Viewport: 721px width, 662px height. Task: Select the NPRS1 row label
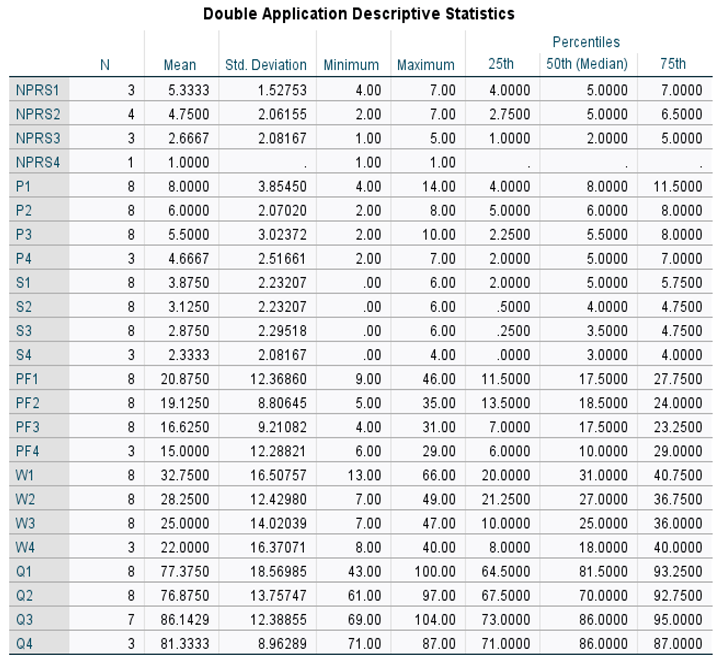click(x=39, y=90)
